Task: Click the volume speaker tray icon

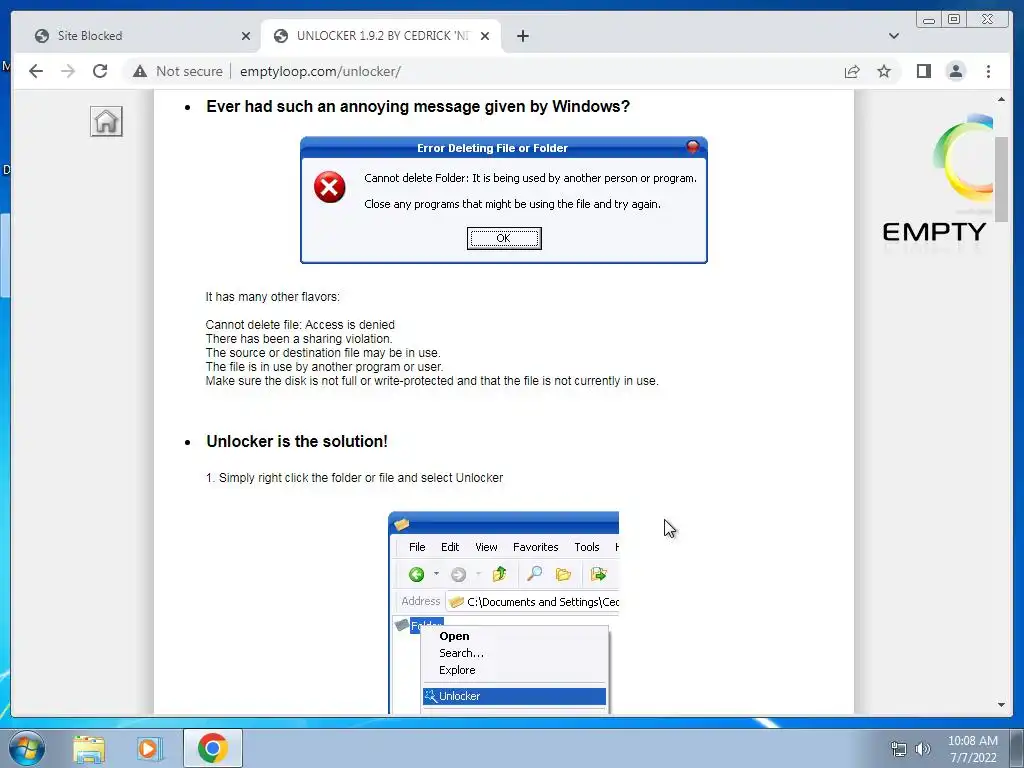Action: [922, 749]
